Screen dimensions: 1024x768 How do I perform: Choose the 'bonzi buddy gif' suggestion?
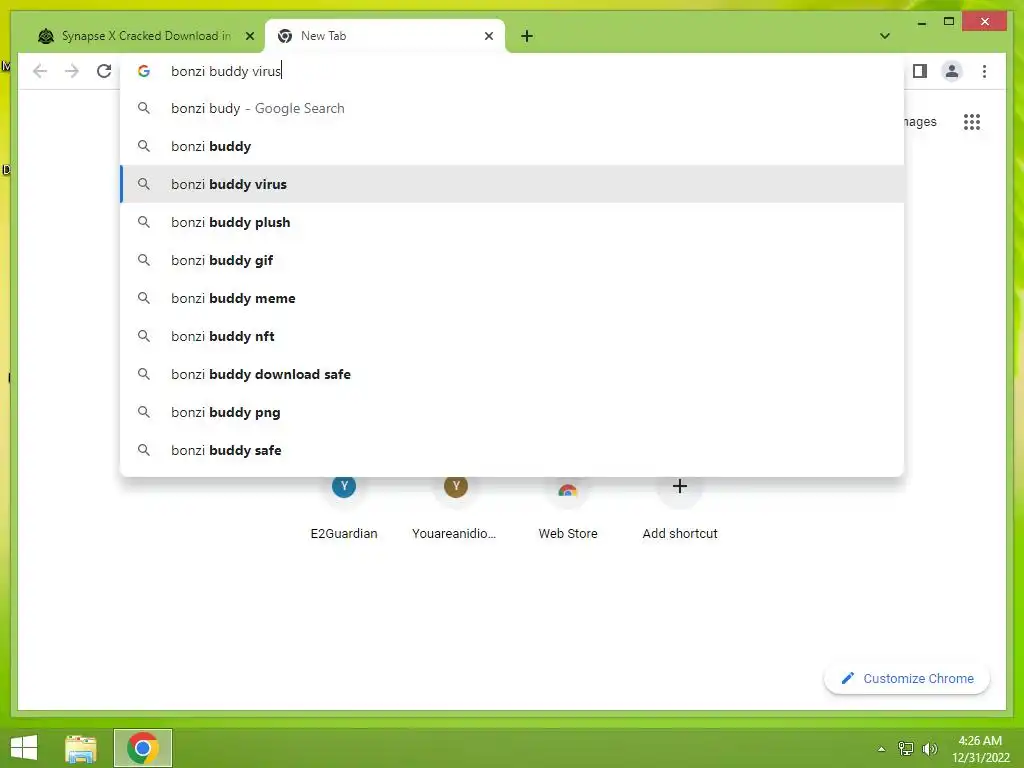(x=512, y=260)
